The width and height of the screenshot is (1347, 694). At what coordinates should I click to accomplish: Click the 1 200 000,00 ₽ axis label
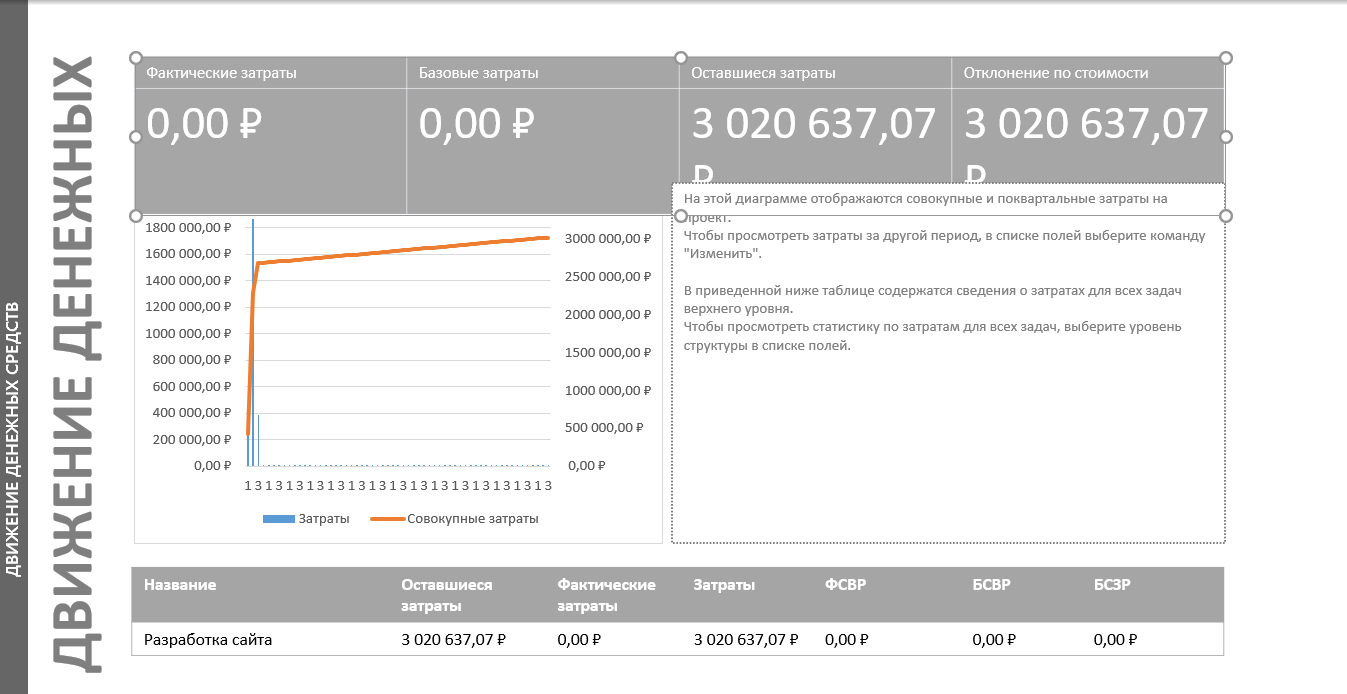click(189, 306)
